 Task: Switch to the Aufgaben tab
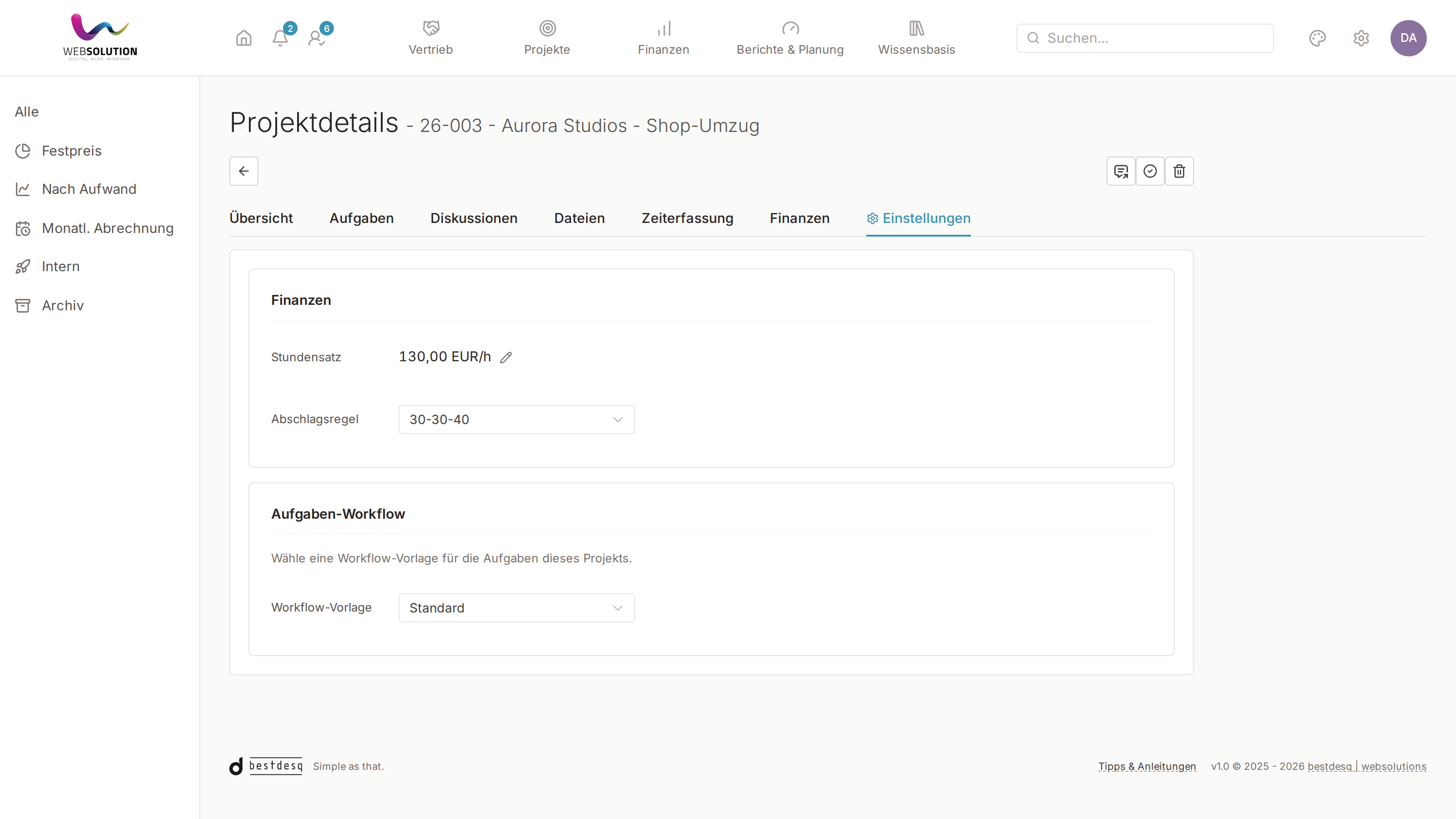click(x=362, y=218)
